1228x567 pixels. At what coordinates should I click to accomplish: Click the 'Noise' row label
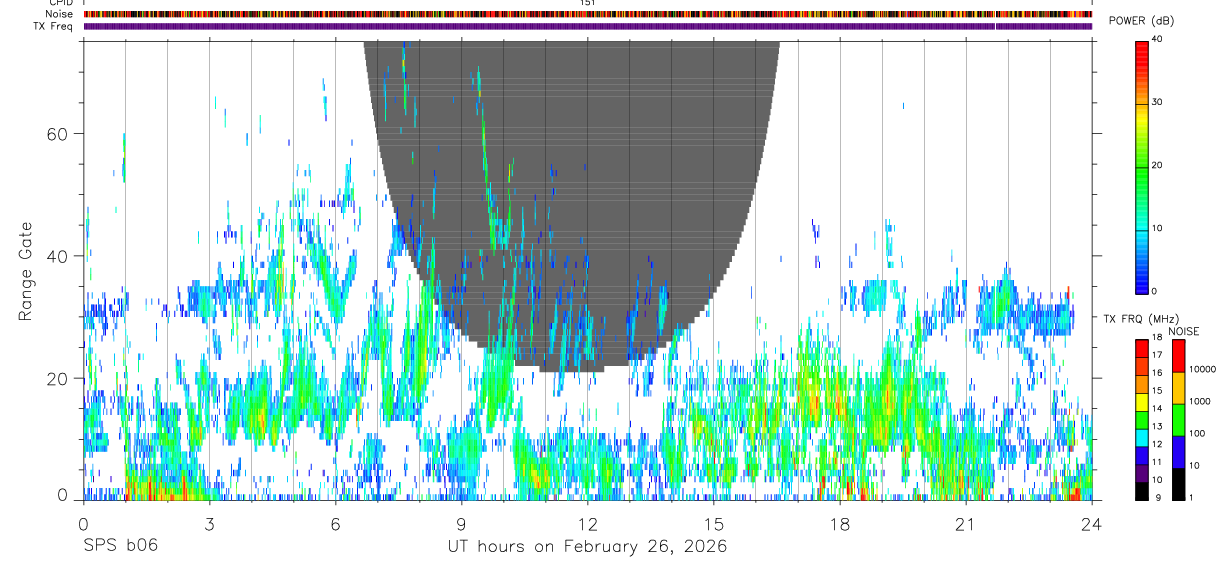coord(58,14)
